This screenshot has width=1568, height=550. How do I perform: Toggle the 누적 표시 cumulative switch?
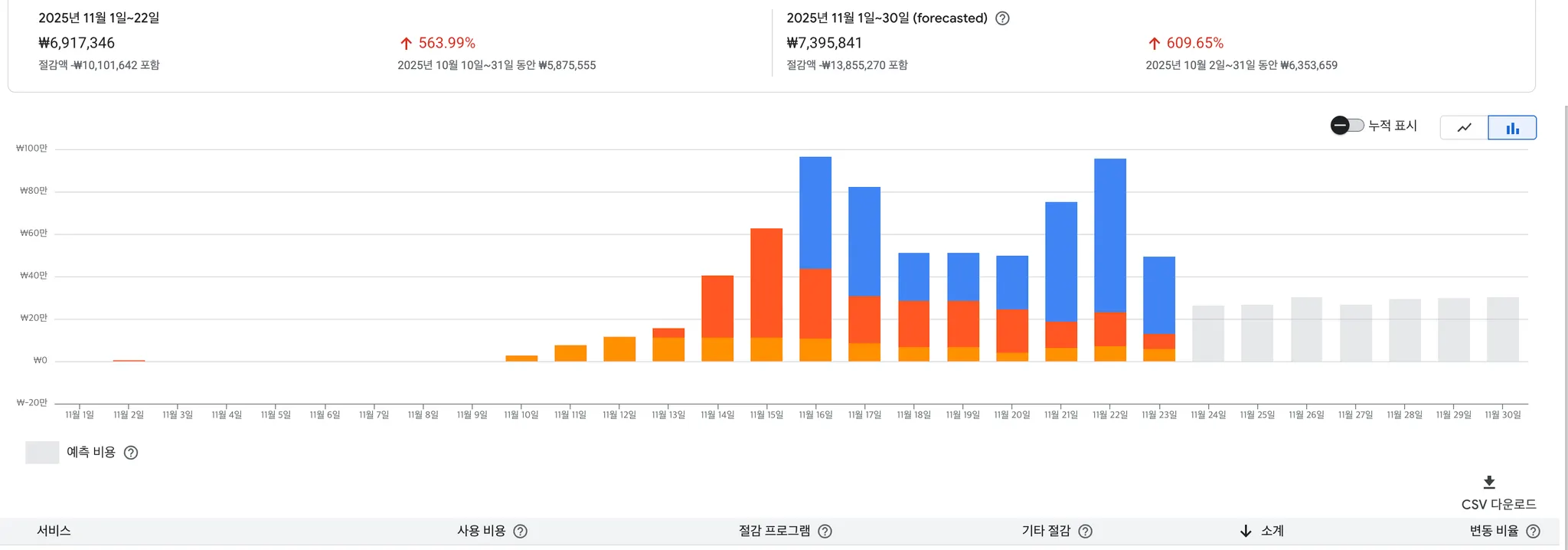pos(1347,126)
